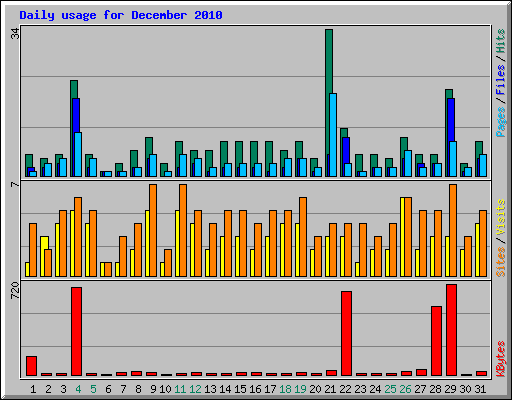
Task: Select day label "16" on the x-axis
Action: click(255, 389)
